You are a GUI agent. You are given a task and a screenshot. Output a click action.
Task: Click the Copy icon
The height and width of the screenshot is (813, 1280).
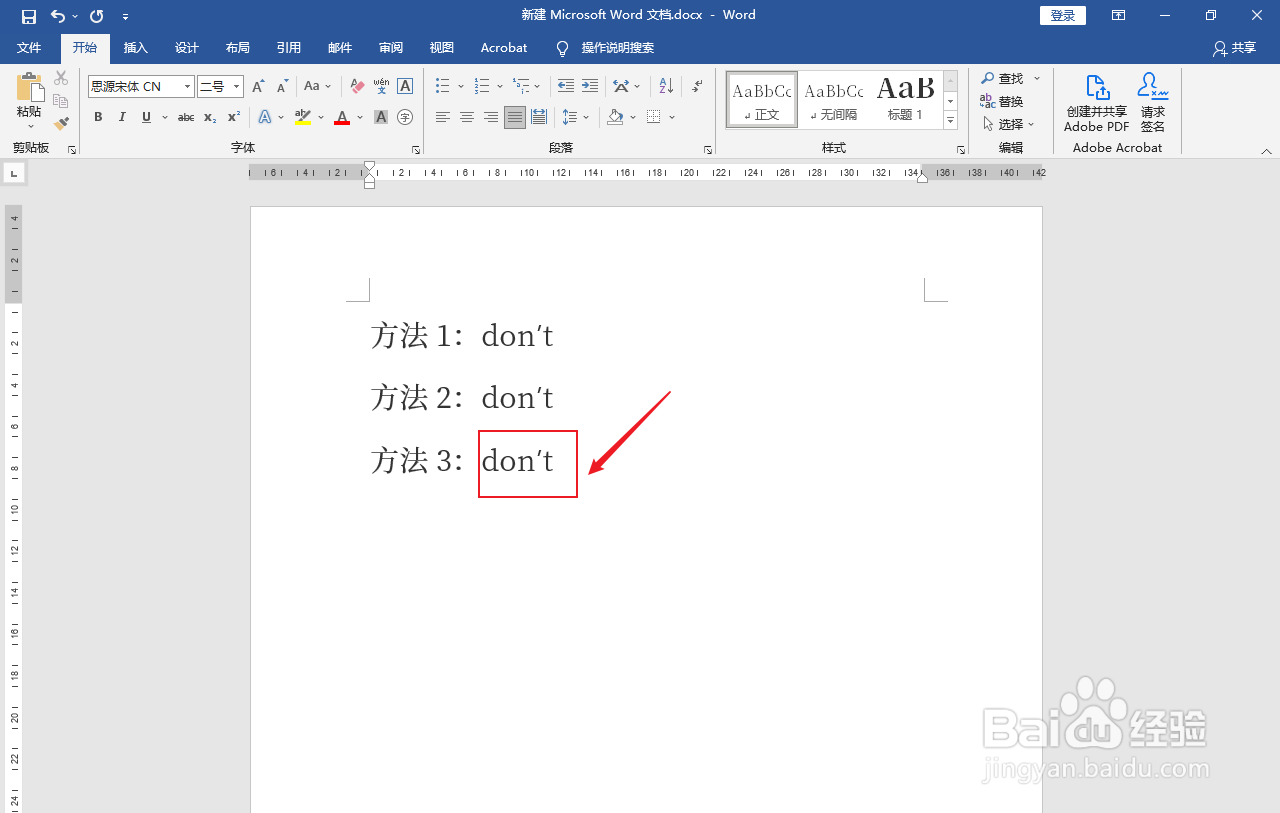pos(61,101)
